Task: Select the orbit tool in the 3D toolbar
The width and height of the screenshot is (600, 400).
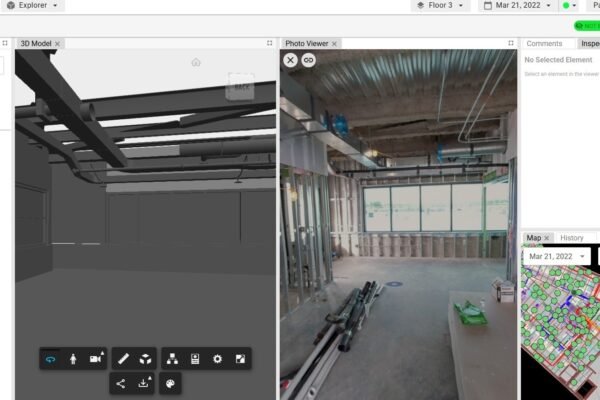Action: click(51, 359)
